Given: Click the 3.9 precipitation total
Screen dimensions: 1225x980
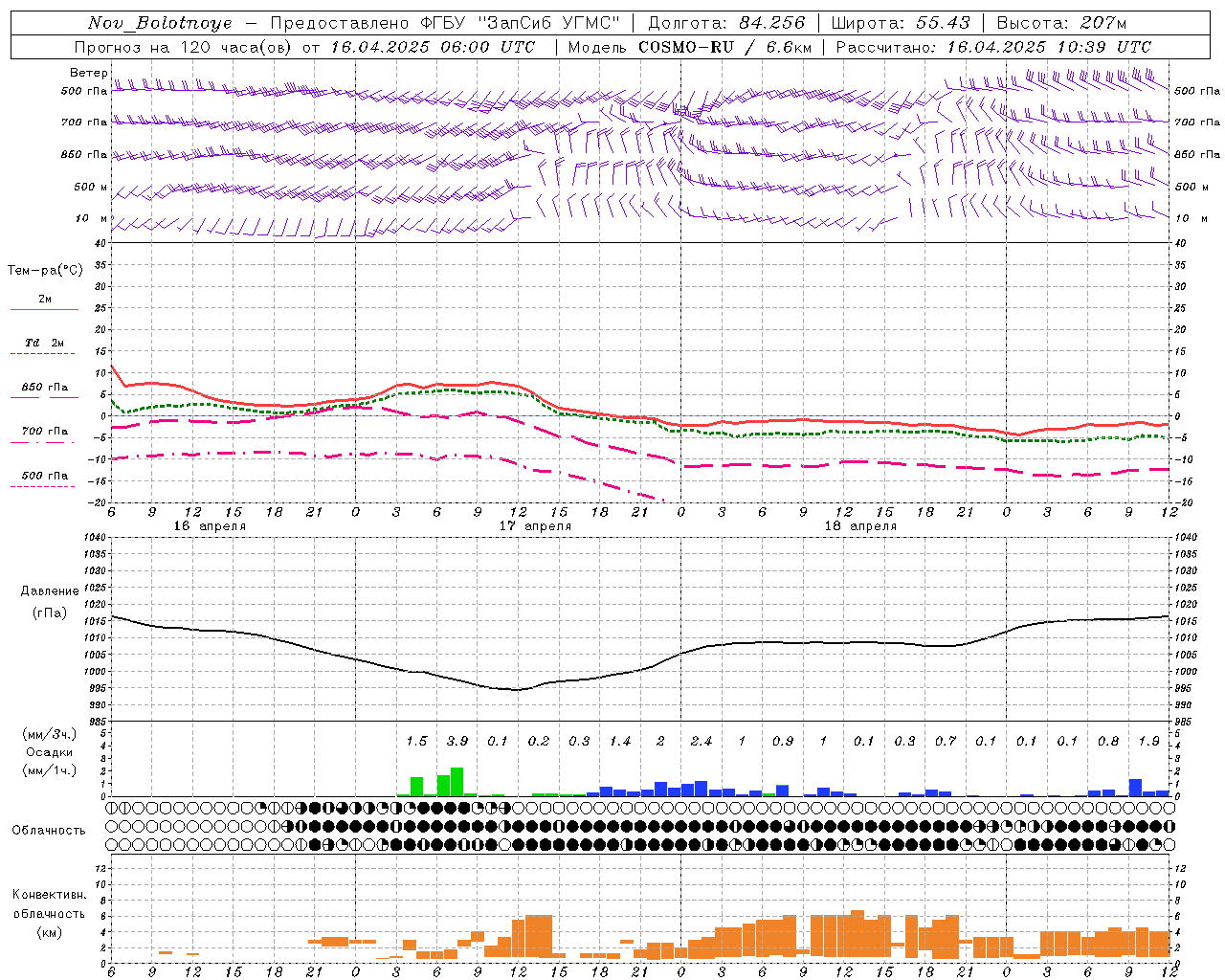Looking at the screenshot, I should coord(457,742).
